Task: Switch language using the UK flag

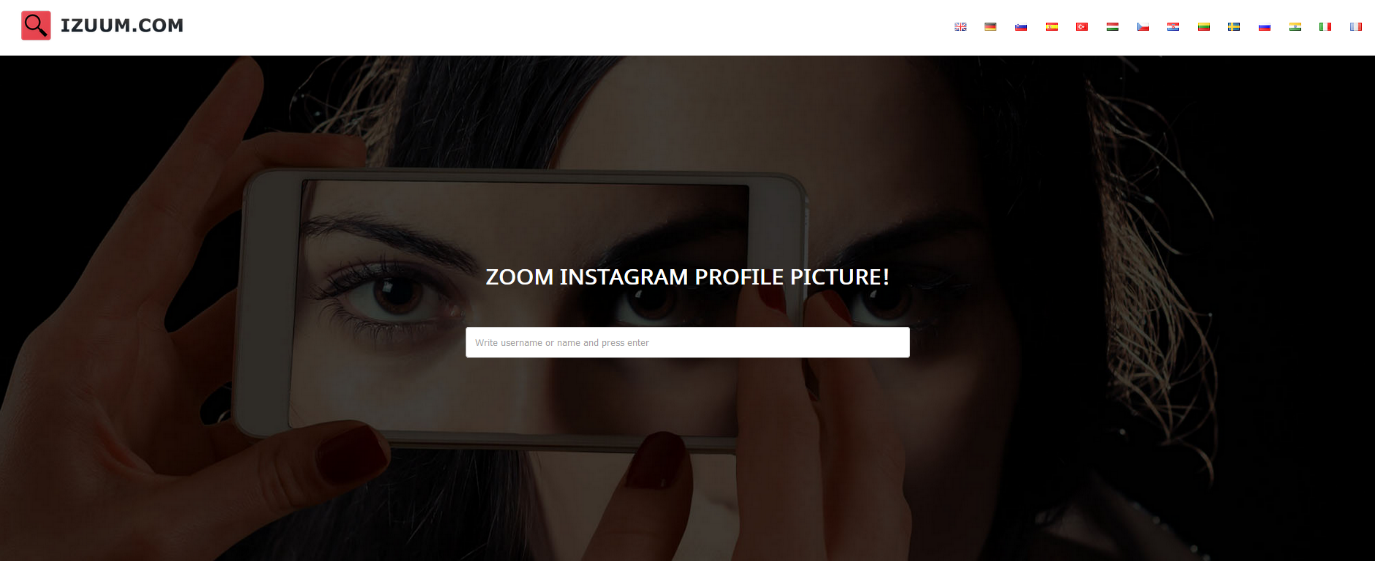Action: click(961, 27)
